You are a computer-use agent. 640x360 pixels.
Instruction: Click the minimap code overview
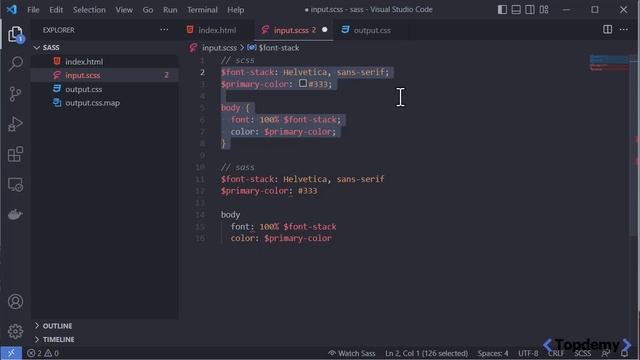click(x=609, y=63)
